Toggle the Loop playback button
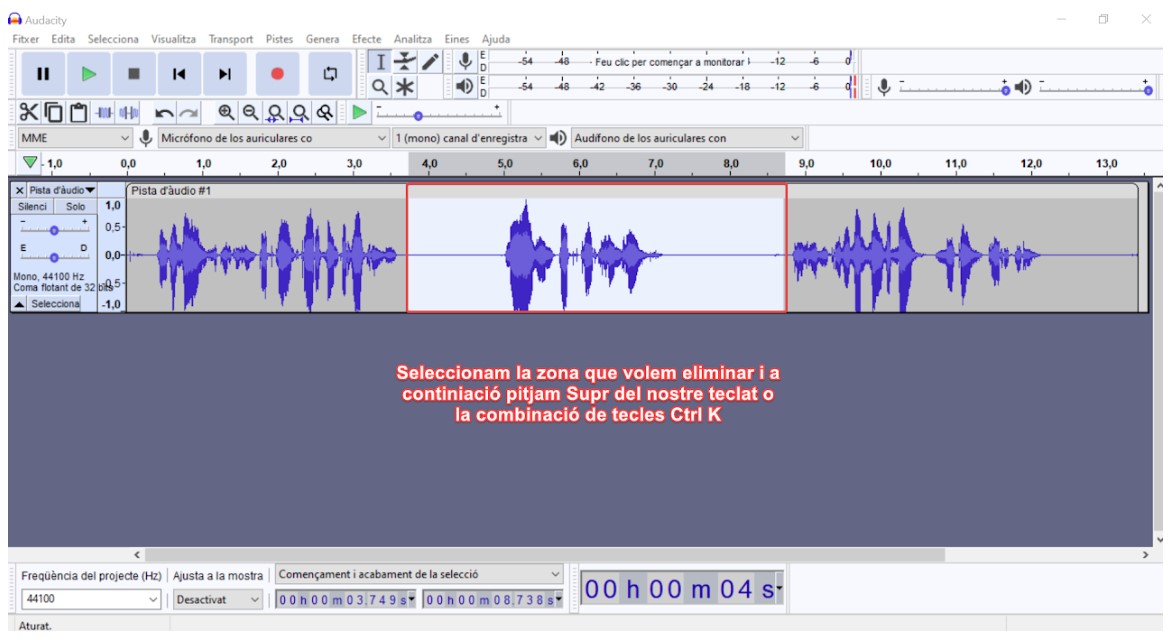The image size is (1170, 640). (x=331, y=73)
